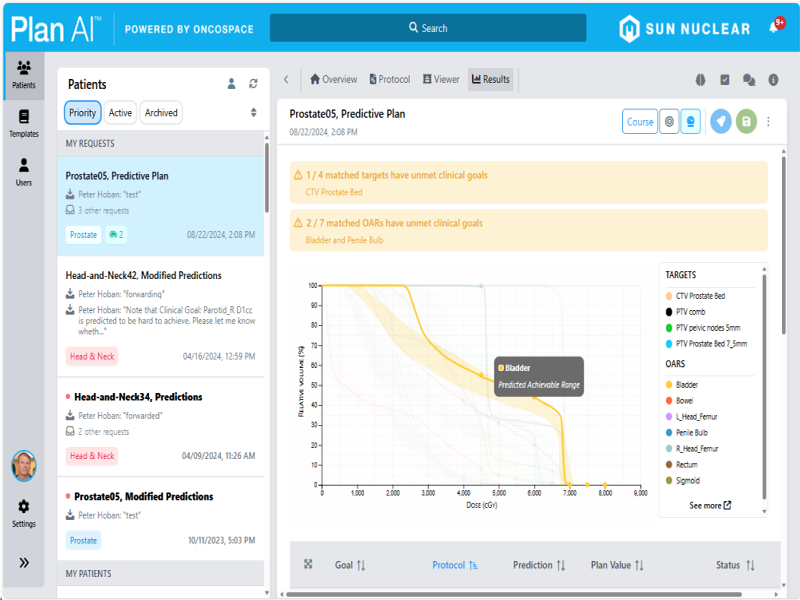Switch to the Overview tab

[333, 80]
